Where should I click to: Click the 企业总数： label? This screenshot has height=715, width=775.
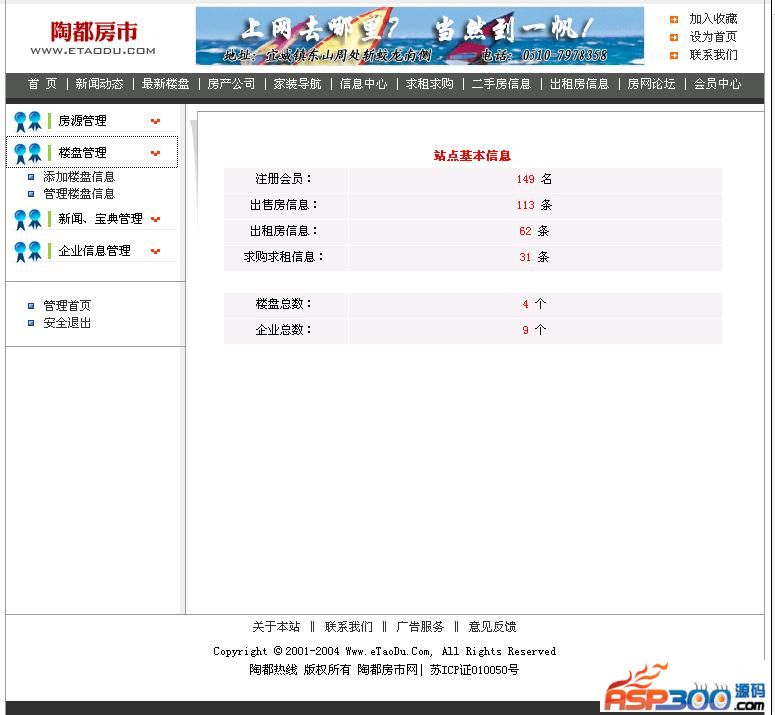284,330
